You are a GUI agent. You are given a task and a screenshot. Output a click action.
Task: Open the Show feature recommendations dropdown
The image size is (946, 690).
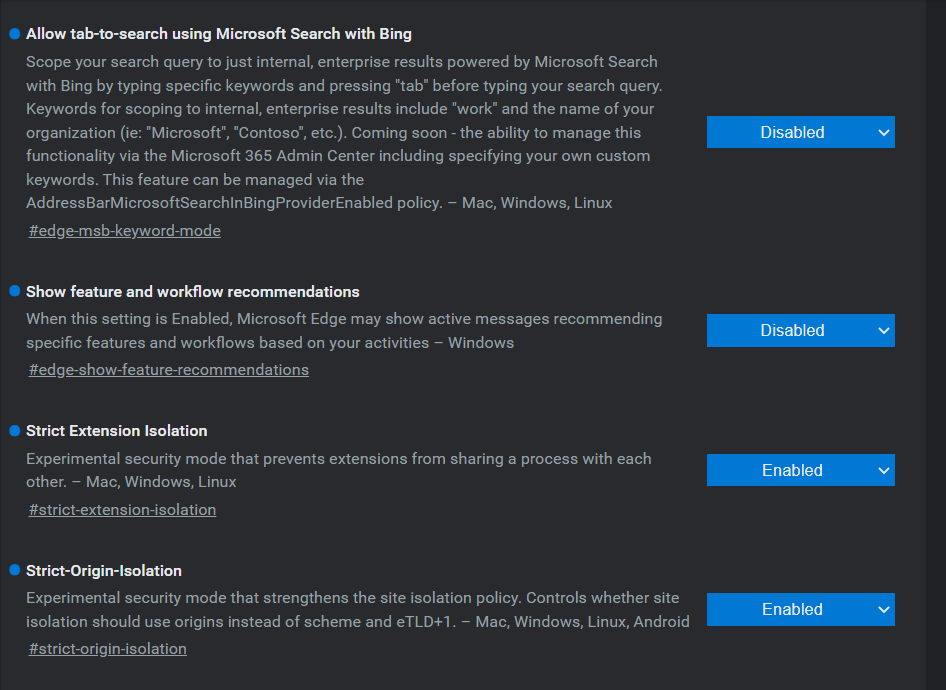(x=800, y=330)
